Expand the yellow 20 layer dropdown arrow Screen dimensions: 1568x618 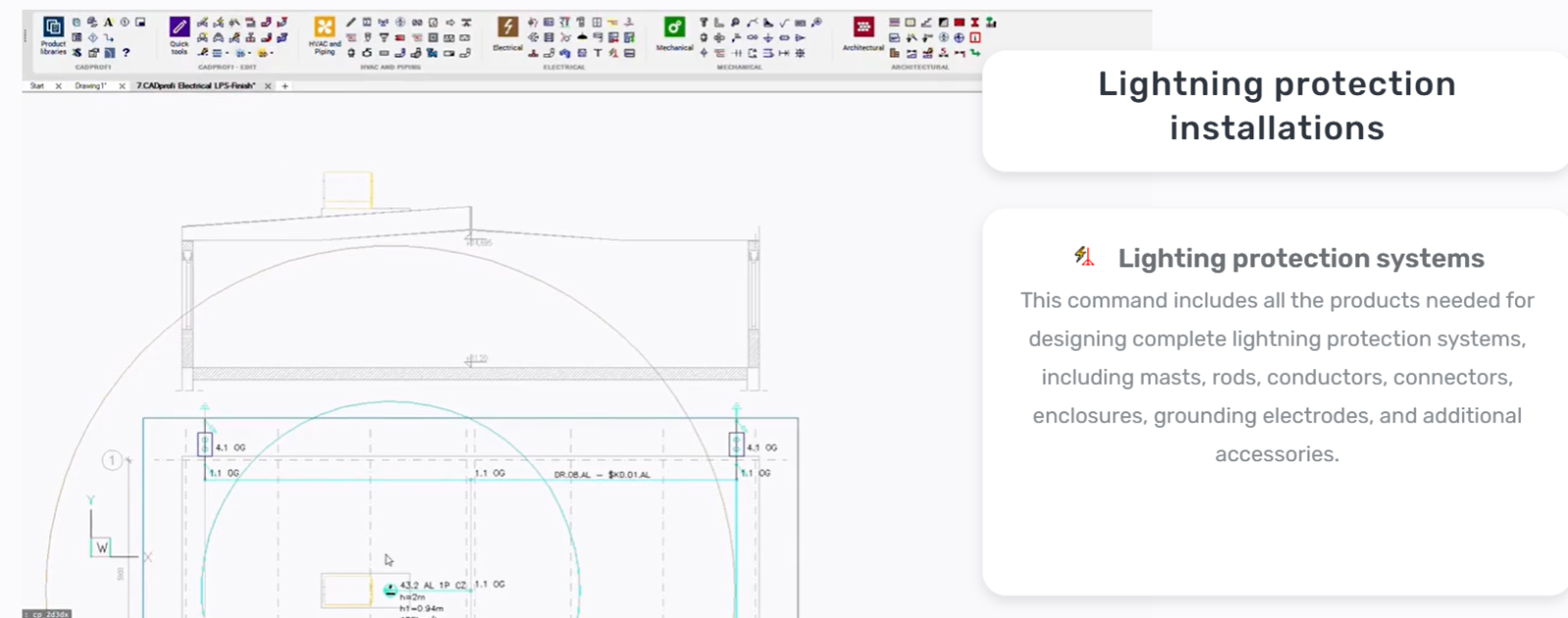coord(271,53)
